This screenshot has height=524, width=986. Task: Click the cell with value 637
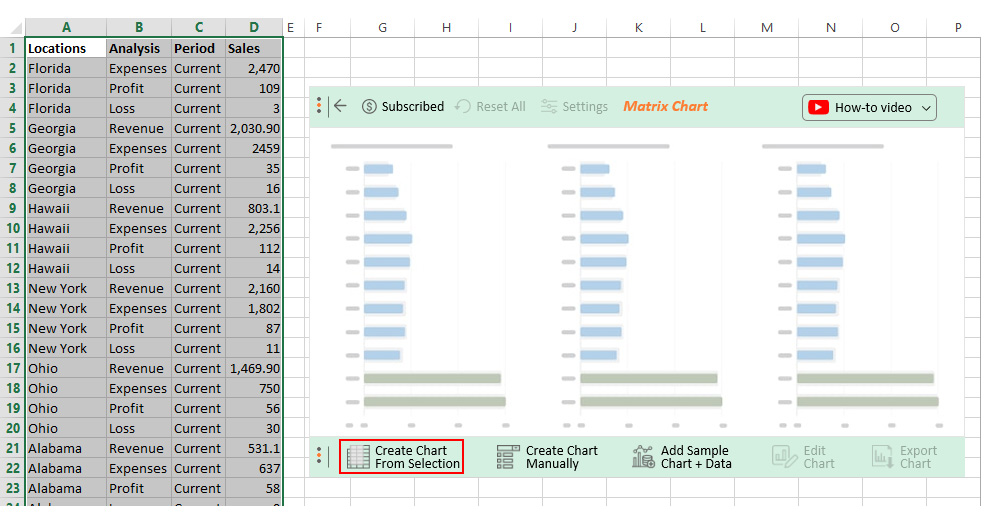tap(254, 469)
